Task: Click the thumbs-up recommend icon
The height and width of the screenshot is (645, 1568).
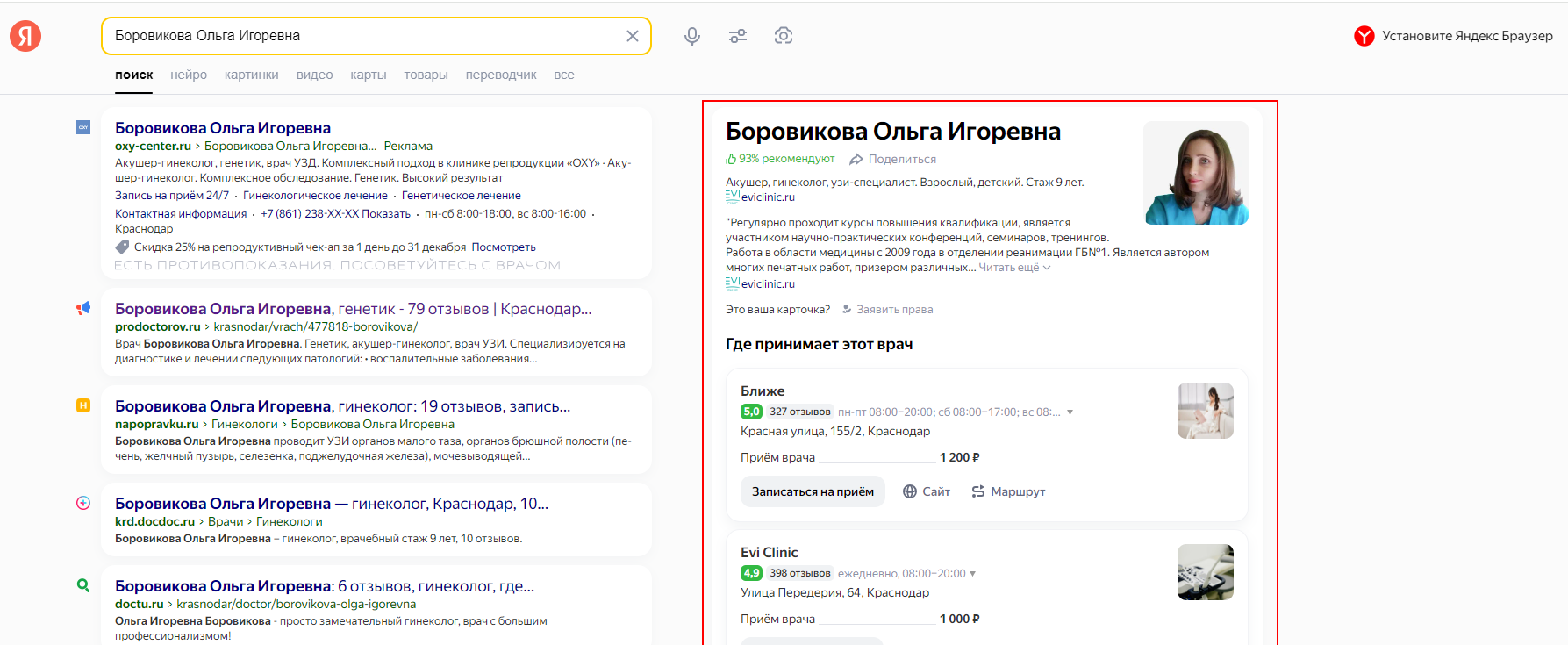Action: [731, 159]
